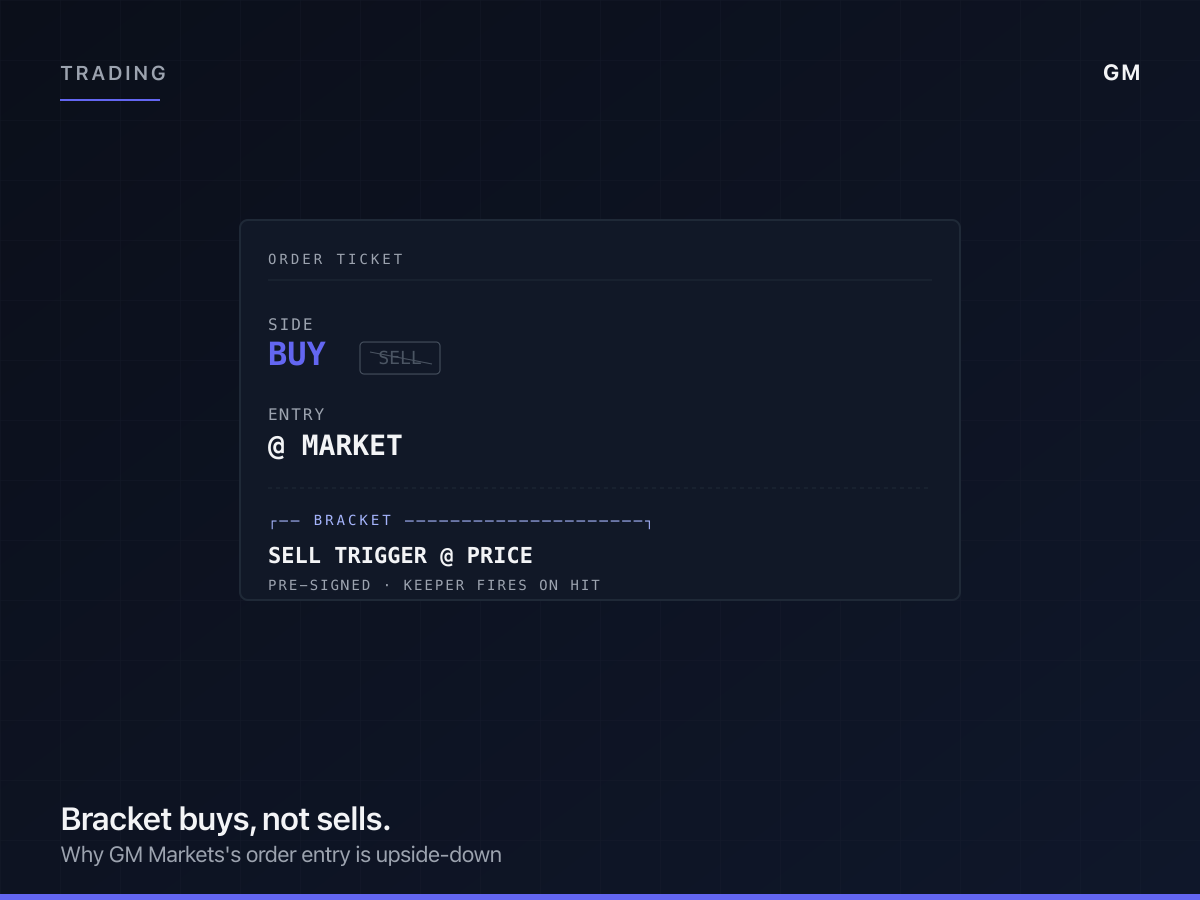Click the bracket's left corner glyph

coord(274,523)
